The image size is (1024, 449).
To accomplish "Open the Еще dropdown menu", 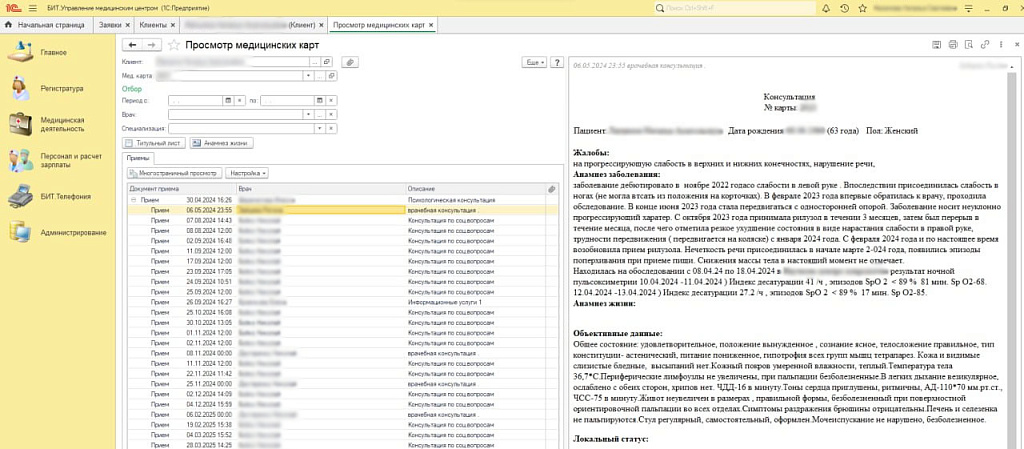I will (x=534, y=62).
